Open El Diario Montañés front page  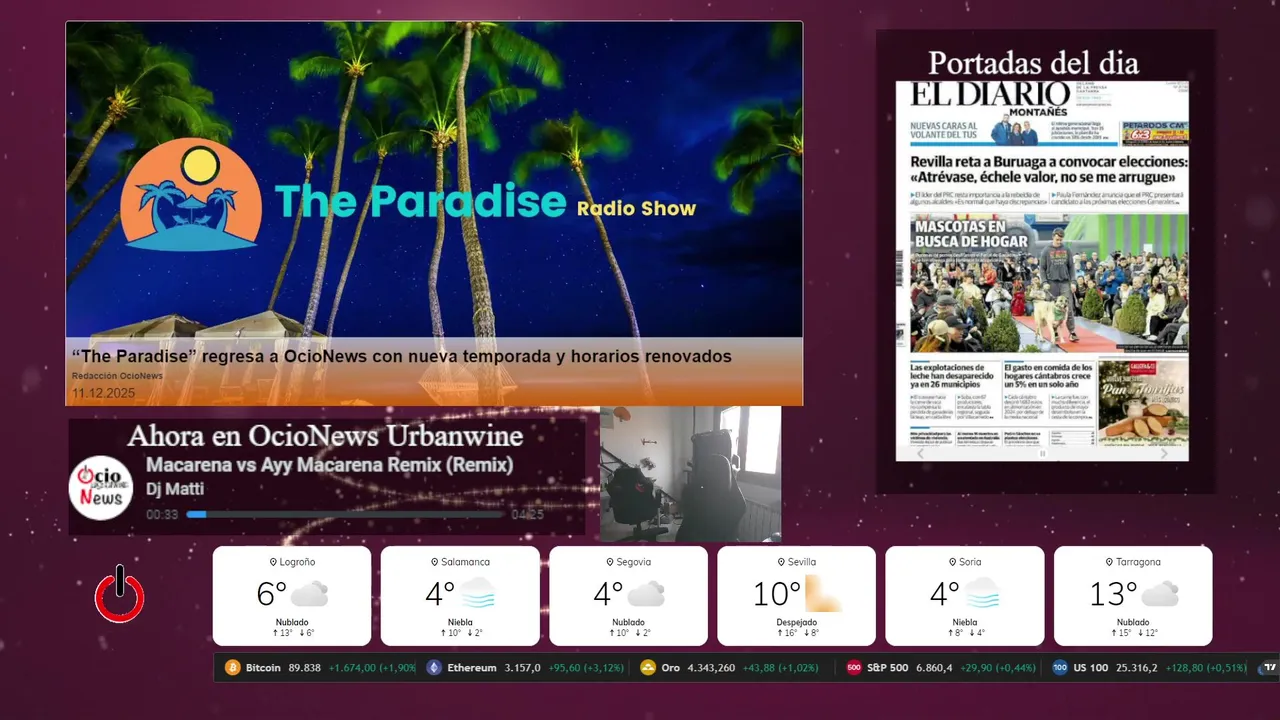click(x=1042, y=271)
